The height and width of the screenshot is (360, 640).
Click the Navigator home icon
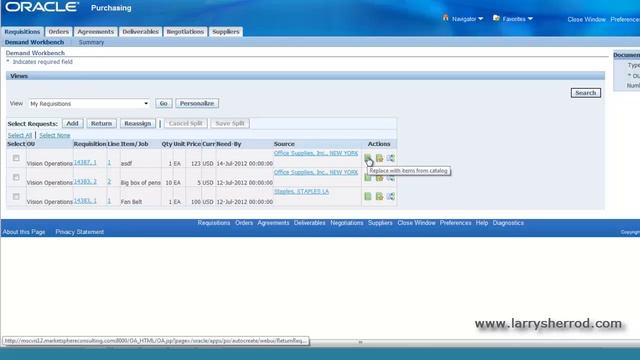pos(445,18)
